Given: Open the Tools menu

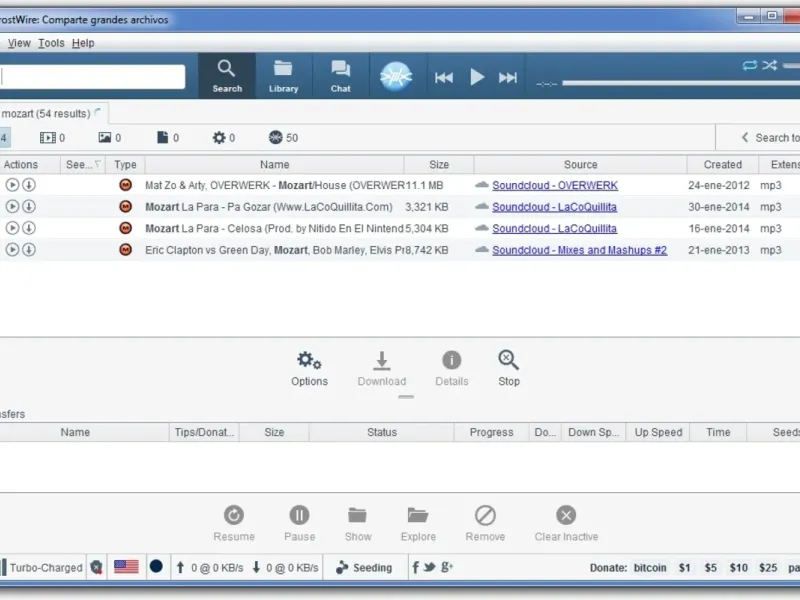Looking at the screenshot, I should coord(52,43).
